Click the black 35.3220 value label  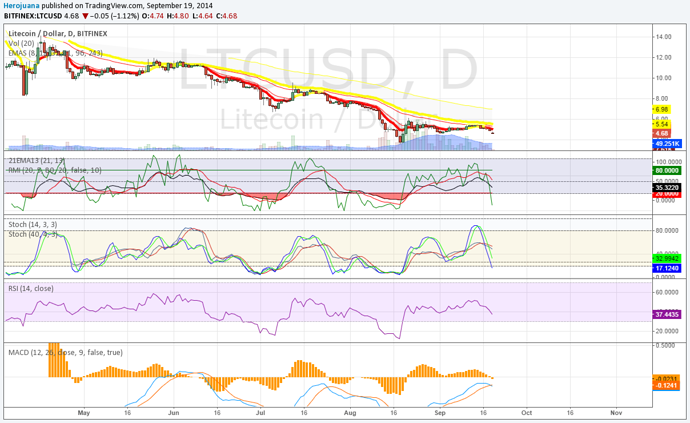tap(667, 188)
